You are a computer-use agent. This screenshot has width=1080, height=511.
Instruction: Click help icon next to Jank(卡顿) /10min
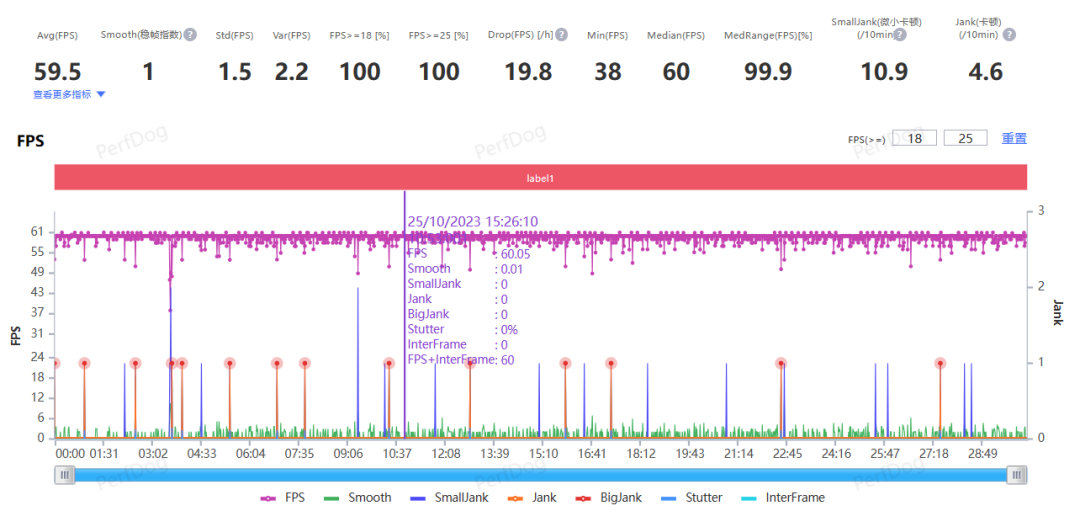pos(1009,35)
